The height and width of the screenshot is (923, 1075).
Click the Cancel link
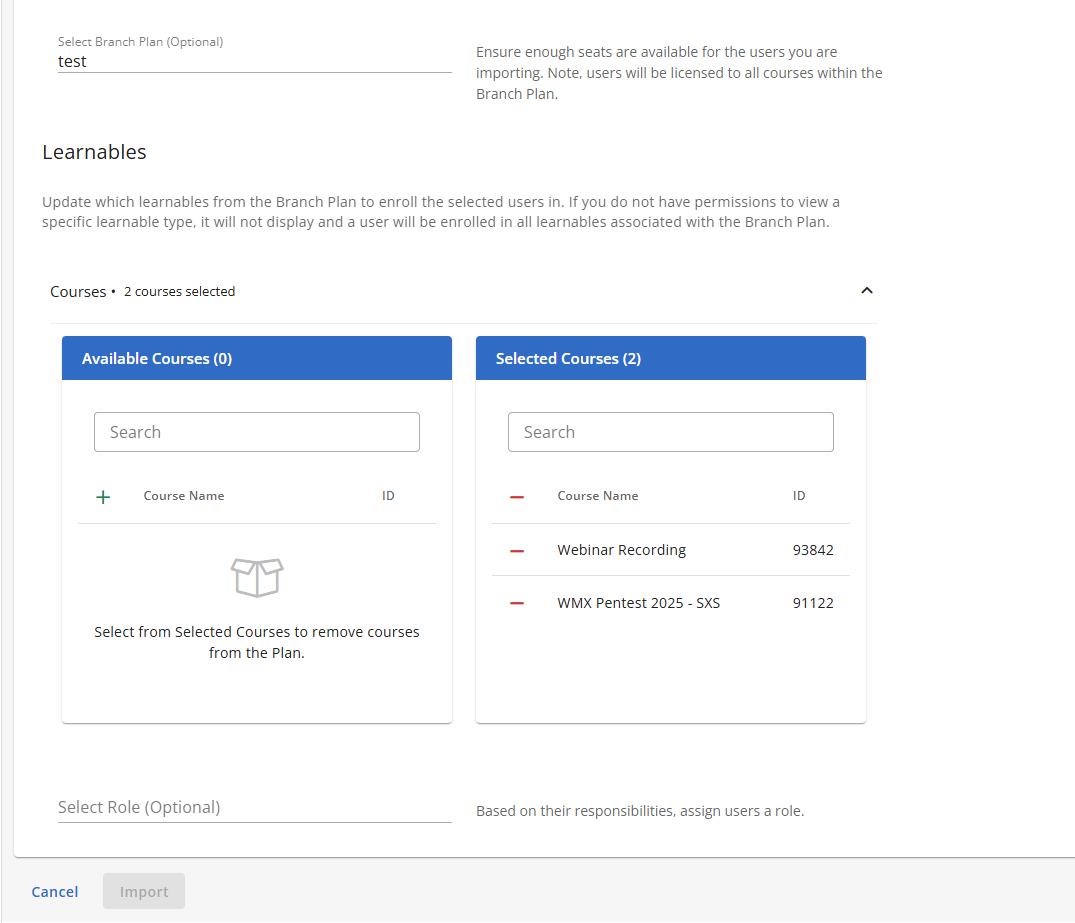tap(55, 892)
